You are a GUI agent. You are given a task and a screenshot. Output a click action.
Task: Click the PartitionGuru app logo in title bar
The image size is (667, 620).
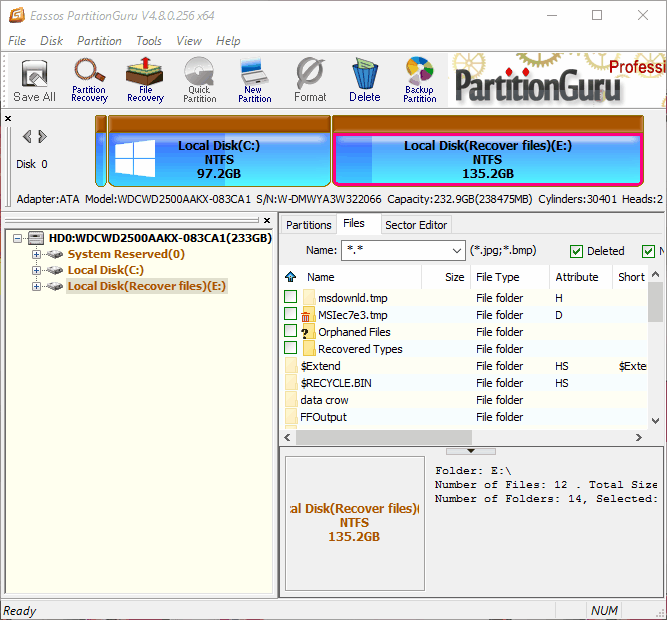pyautogui.click(x=17, y=15)
